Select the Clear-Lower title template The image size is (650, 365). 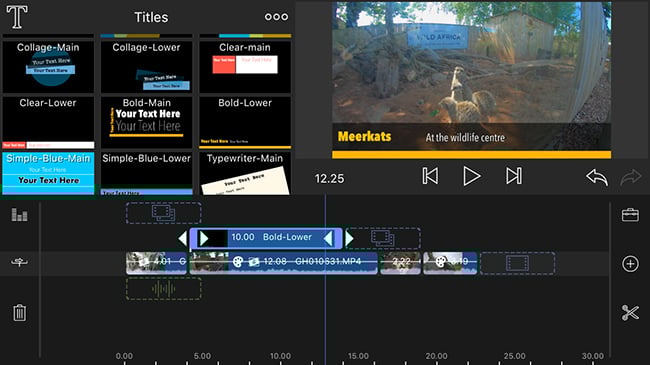tap(48, 122)
